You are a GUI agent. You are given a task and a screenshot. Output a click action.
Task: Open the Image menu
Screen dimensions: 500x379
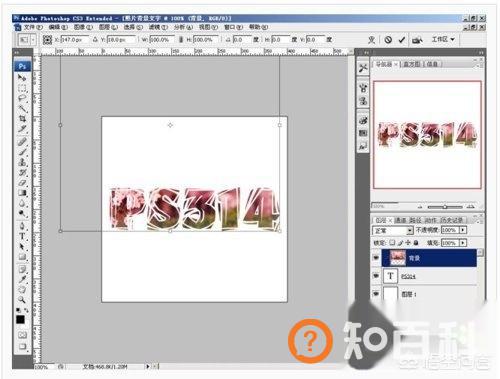[x=83, y=27]
